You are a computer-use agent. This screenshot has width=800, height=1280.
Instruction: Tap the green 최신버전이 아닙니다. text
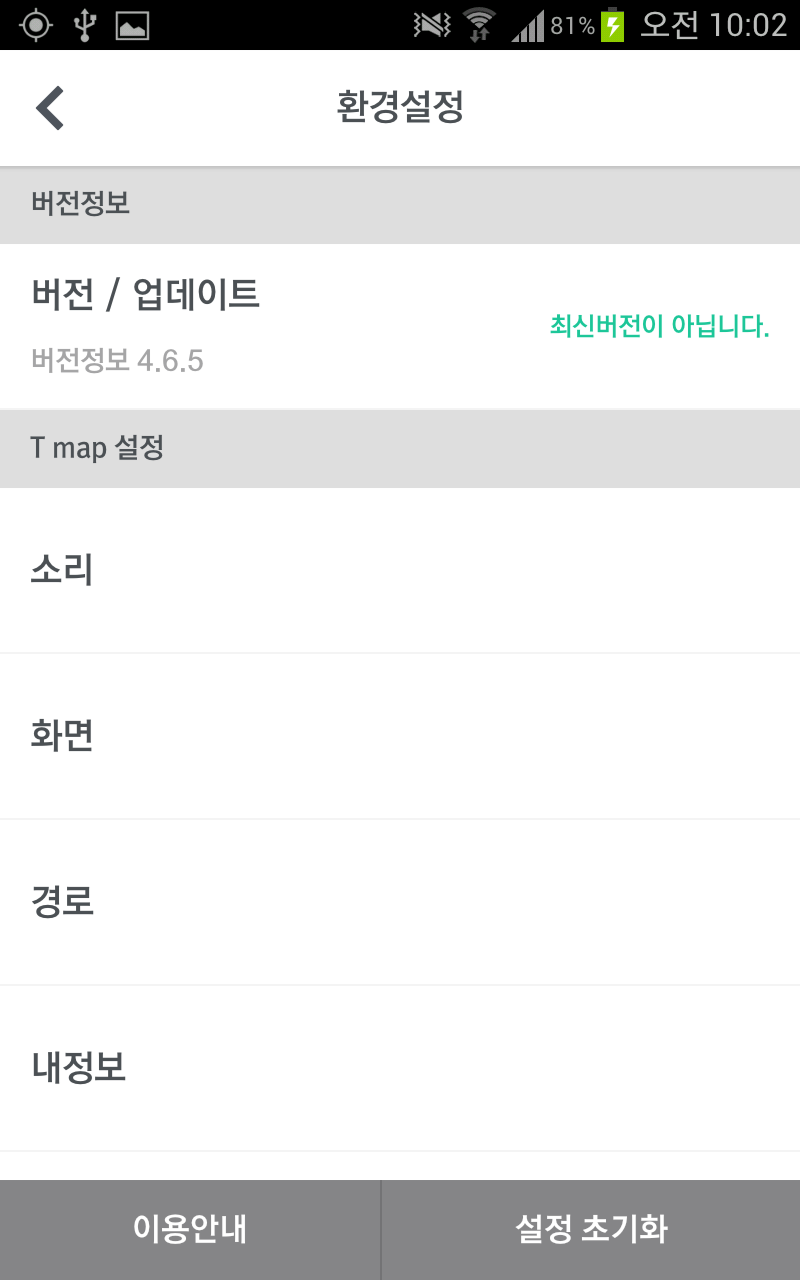click(659, 326)
